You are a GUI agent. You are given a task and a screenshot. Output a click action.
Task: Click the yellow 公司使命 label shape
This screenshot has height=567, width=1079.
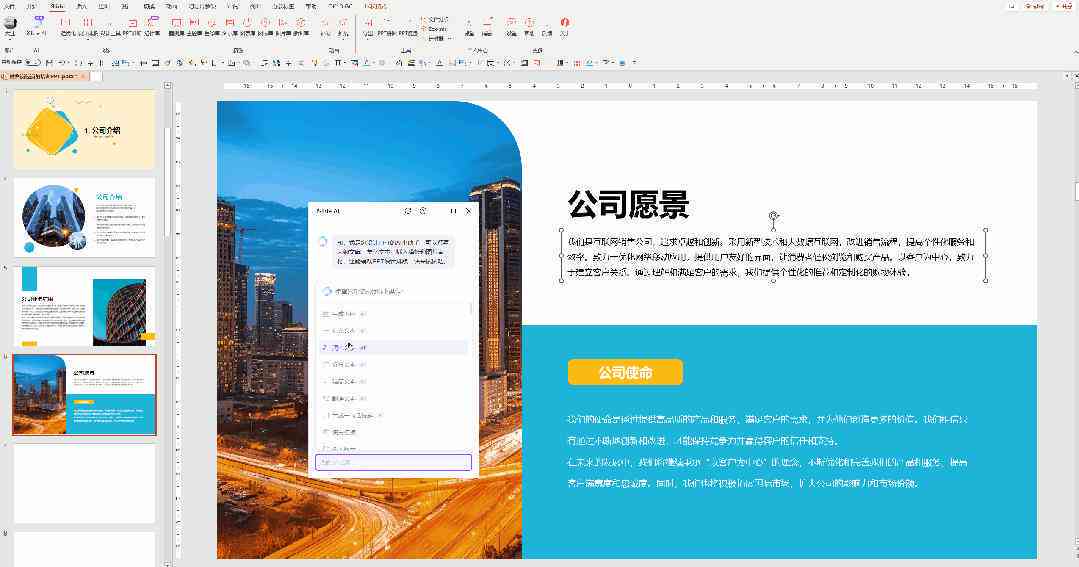click(x=625, y=372)
